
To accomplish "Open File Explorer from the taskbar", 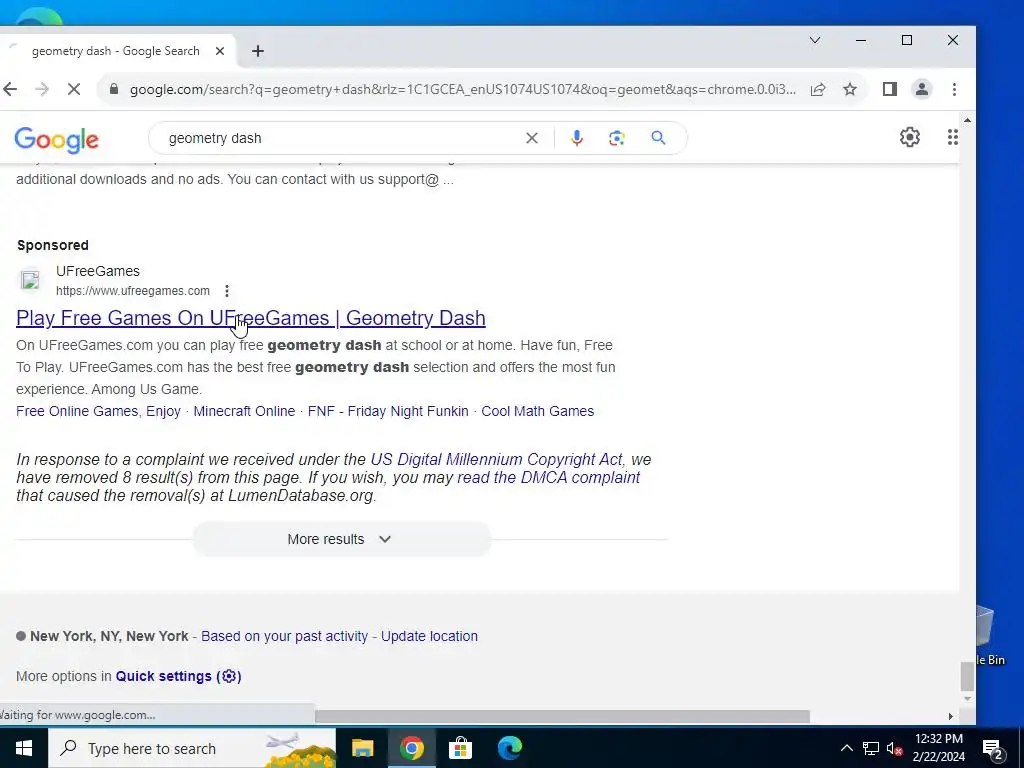I will tap(362, 748).
